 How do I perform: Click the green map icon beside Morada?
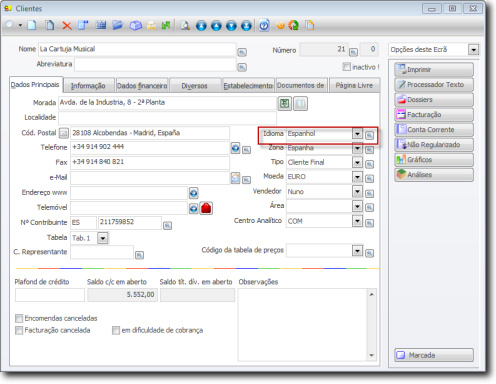[285, 103]
